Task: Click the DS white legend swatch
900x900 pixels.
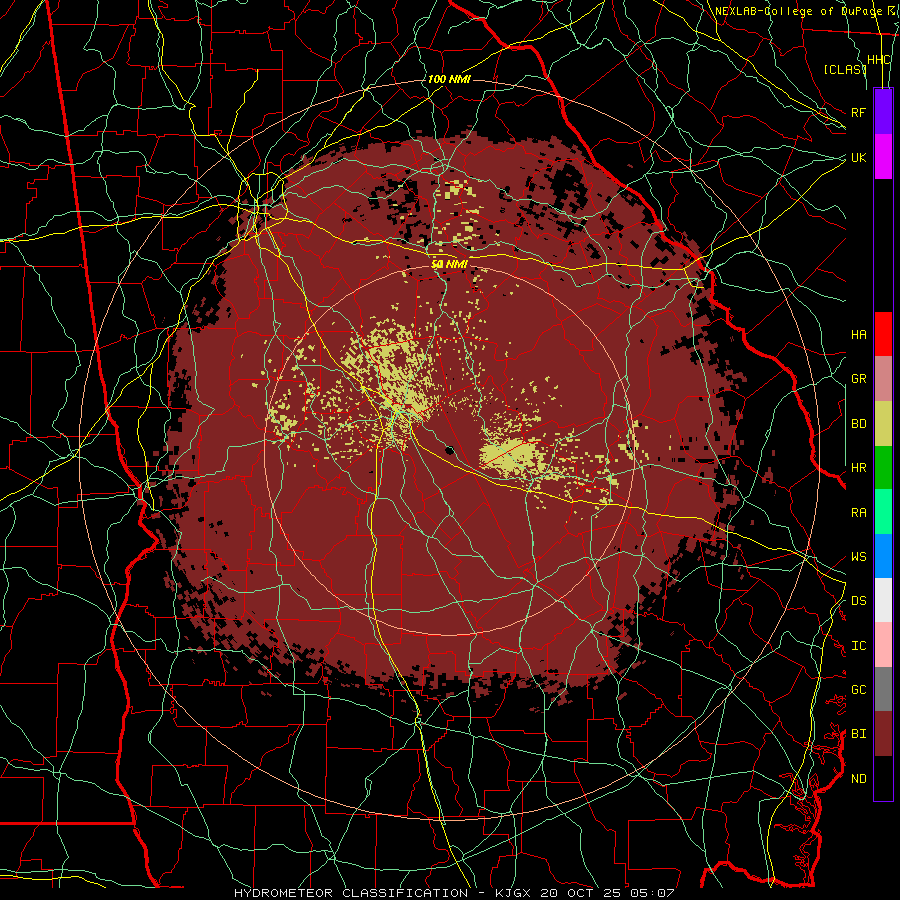Action: [883, 600]
